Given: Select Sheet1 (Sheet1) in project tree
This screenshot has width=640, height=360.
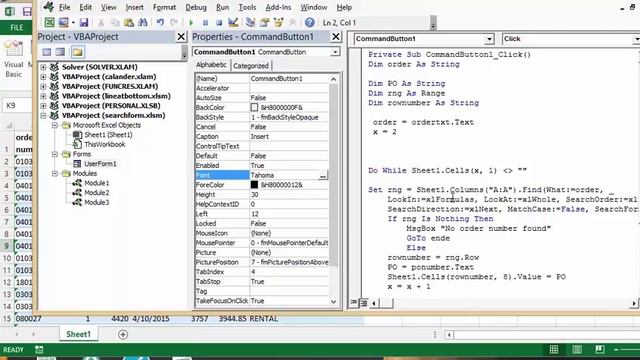Looking at the screenshot, I should (108, 135).
